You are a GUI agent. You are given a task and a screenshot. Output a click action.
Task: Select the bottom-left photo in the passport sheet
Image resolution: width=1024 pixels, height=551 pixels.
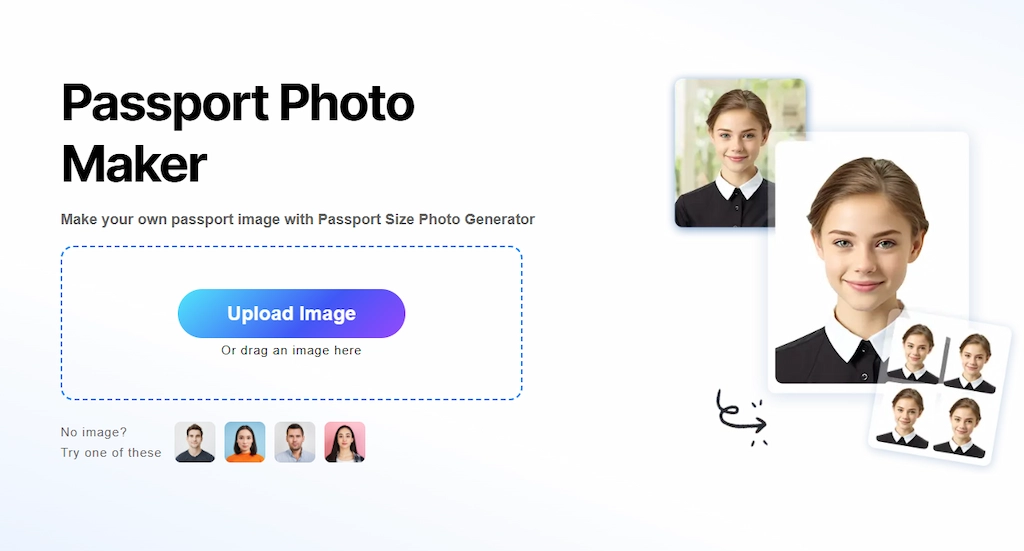coord(904,418)
